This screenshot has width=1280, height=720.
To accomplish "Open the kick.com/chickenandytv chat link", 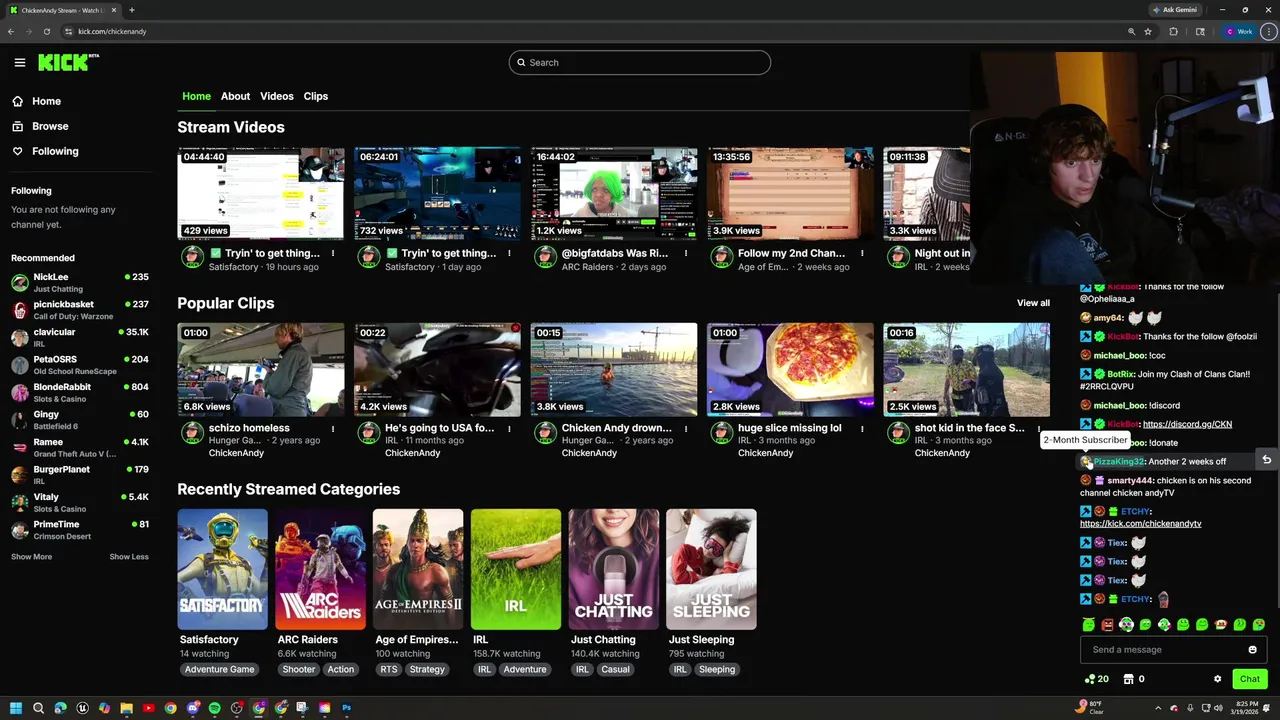I will click(x=1140, y=524).
